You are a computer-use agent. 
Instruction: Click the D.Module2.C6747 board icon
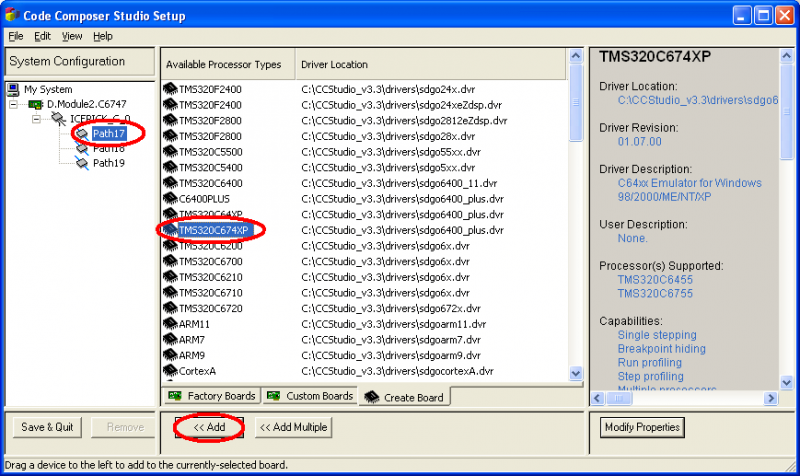click(35, 105)
